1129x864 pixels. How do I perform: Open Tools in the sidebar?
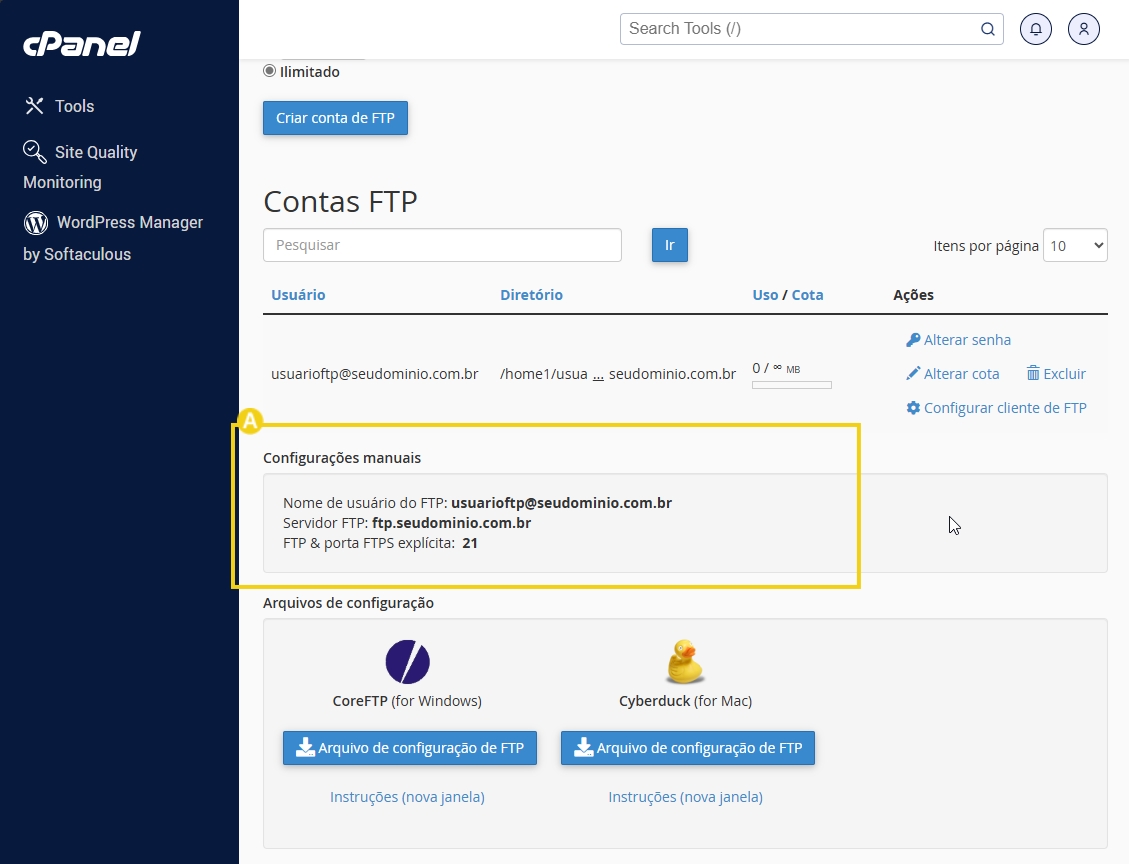tap(59, 106)
